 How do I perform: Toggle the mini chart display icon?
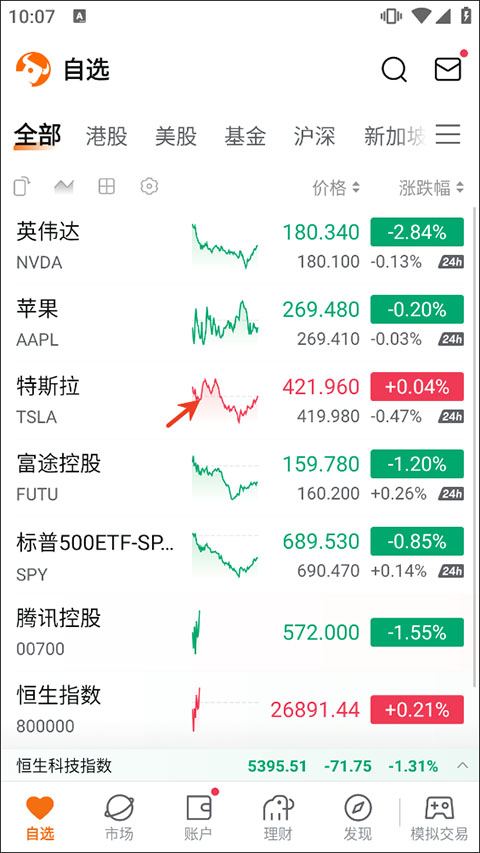(x=64, y=187)
